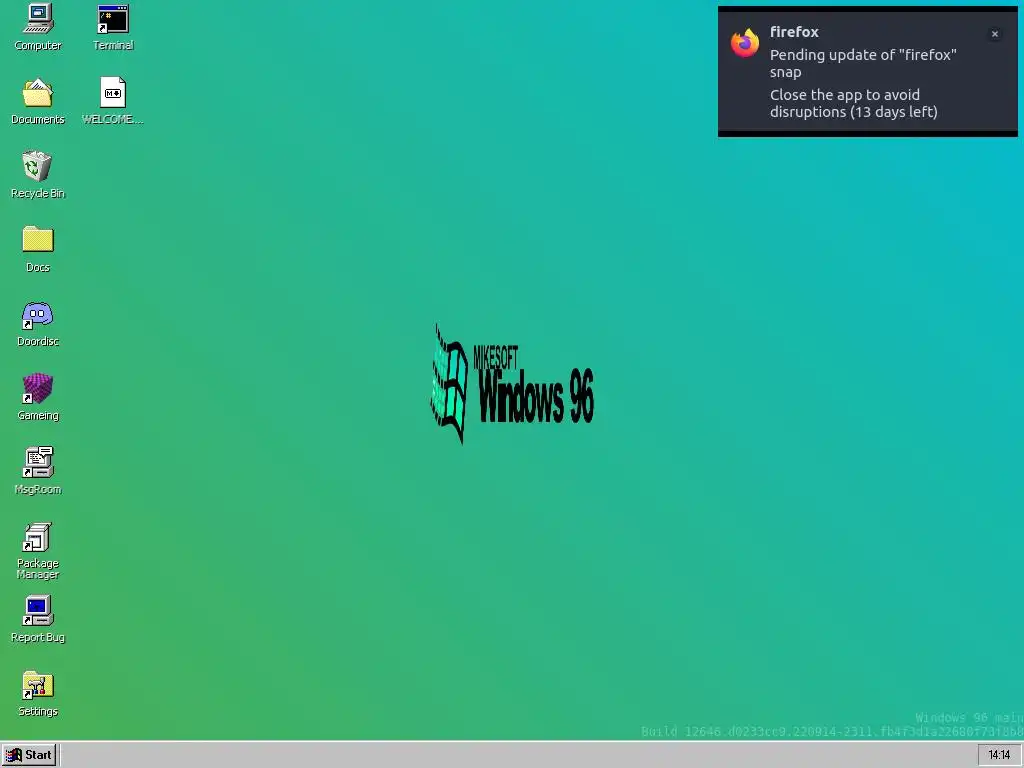Click the 'Close the app to avoid disruptions' text
Image resolution: width=1024 pixels, height=768 pixels.
point(854,103)
